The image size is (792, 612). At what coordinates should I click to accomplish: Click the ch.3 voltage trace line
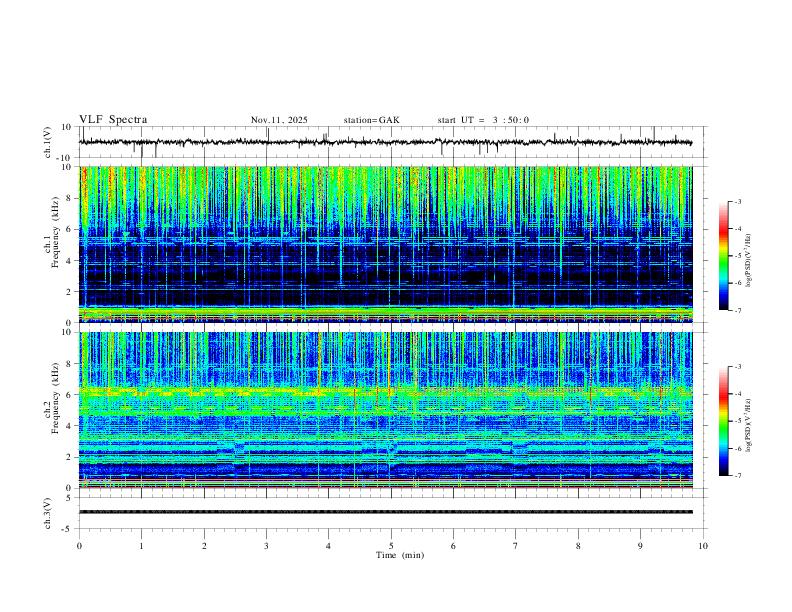[386, 512]
